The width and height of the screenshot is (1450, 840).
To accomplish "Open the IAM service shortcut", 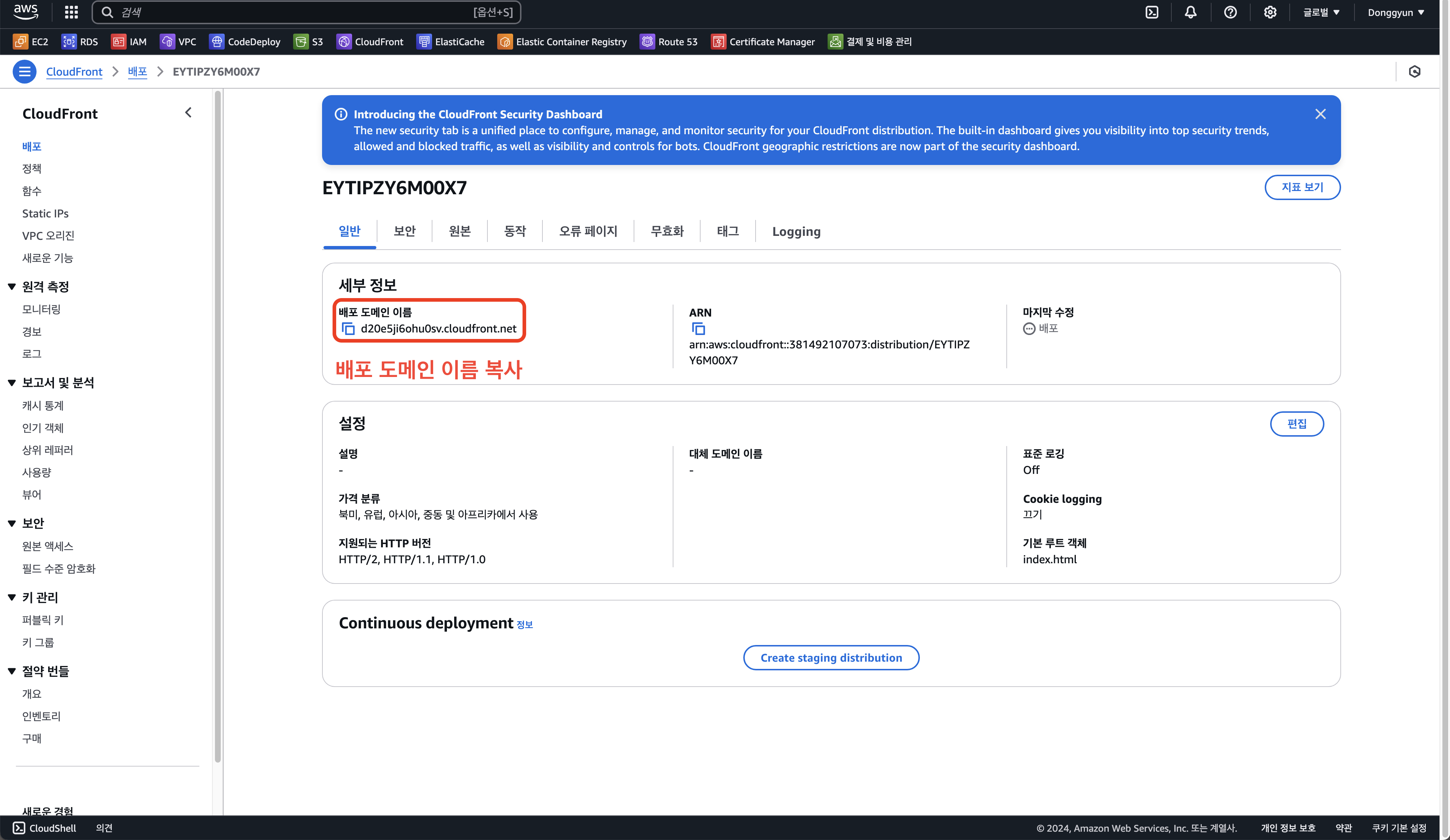I will pos(129,42).
